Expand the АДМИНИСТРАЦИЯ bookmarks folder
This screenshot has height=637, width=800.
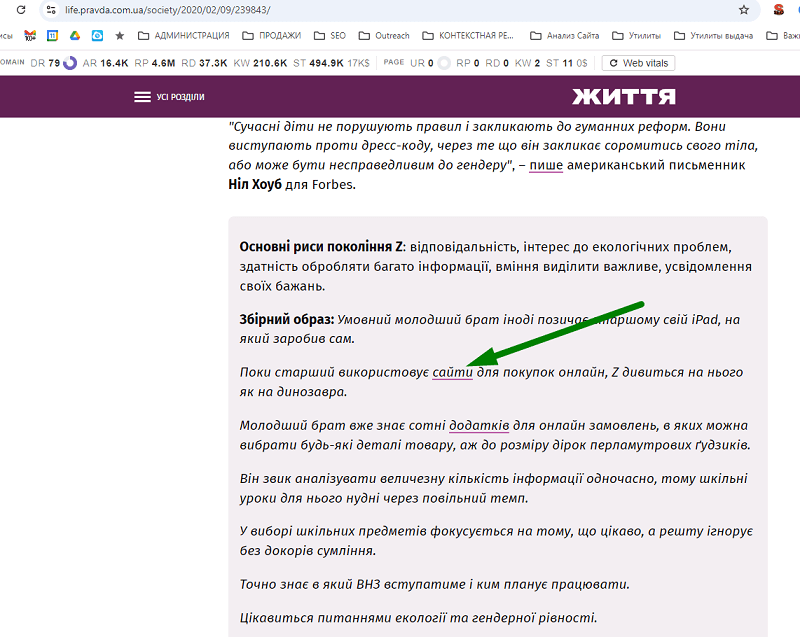[184, 35]
